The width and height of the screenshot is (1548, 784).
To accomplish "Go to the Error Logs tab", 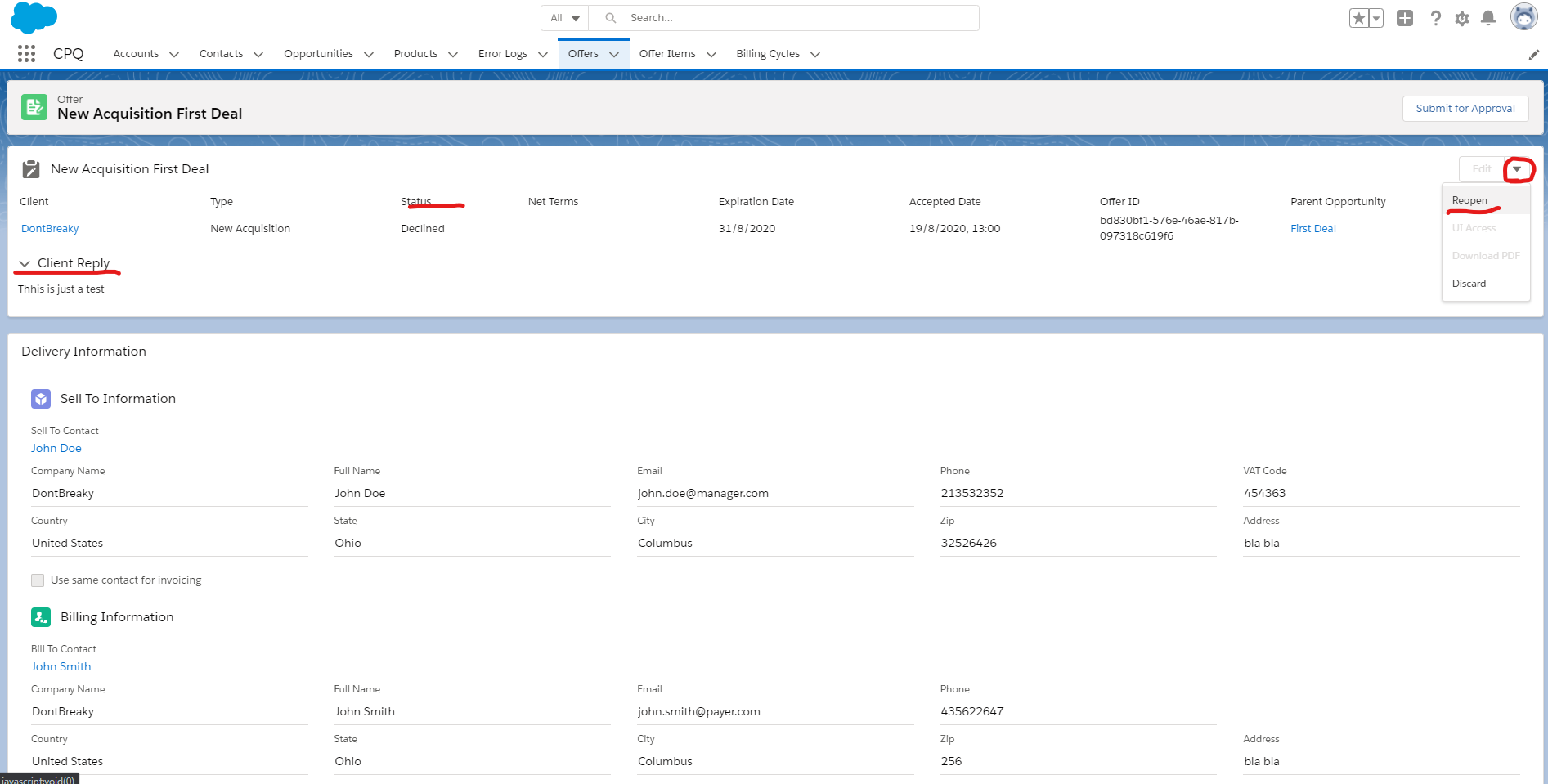I will [x=503, y=54].
